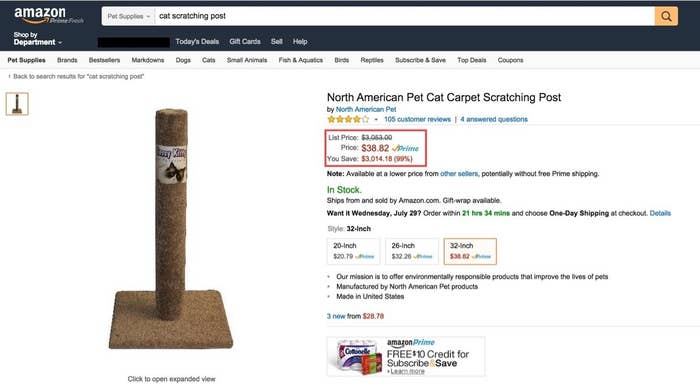This screenshot has width=700, height=389.
Task: Go to the Cats category tab
Action: [208, 60]
